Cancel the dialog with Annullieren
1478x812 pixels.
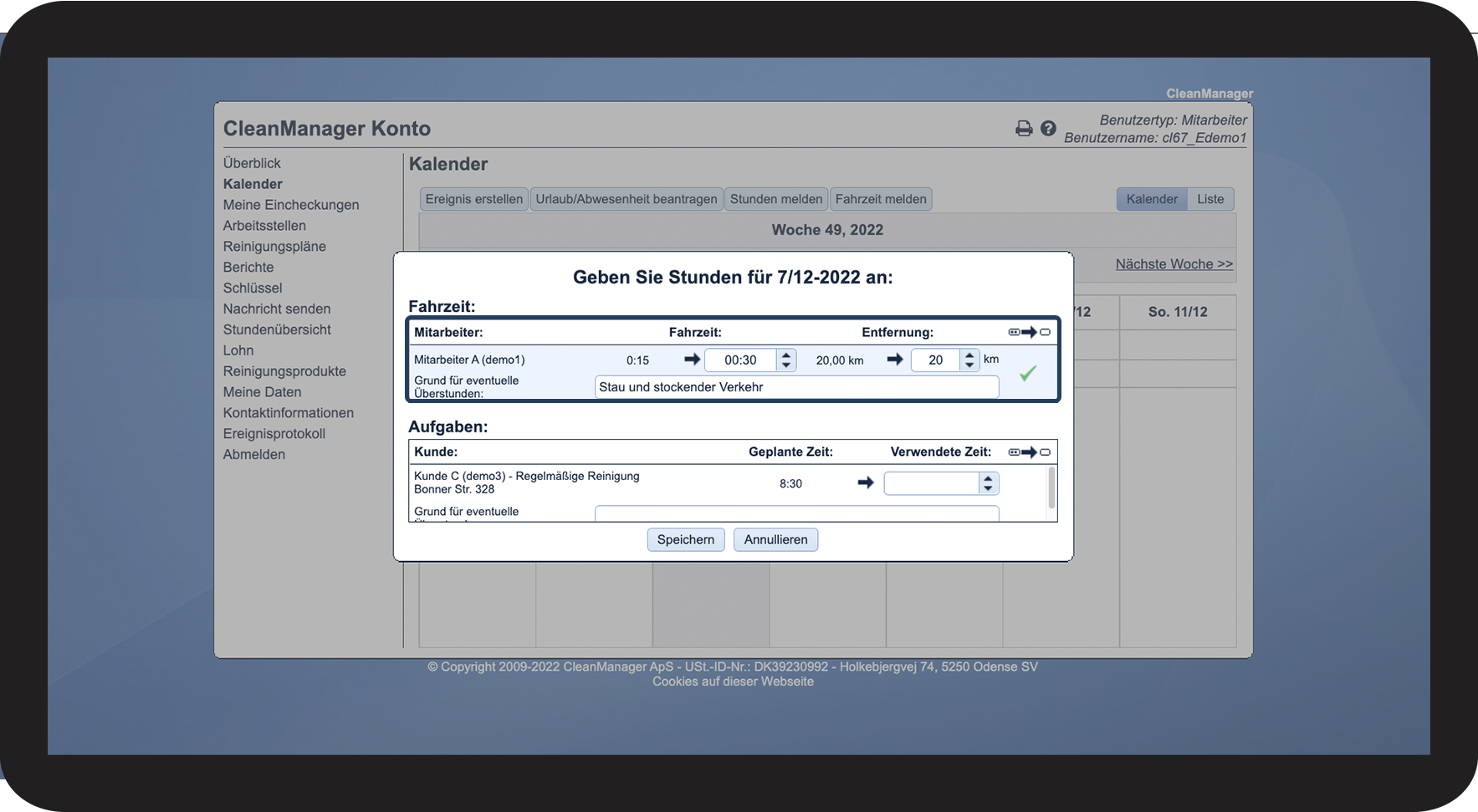pos(775,539)
